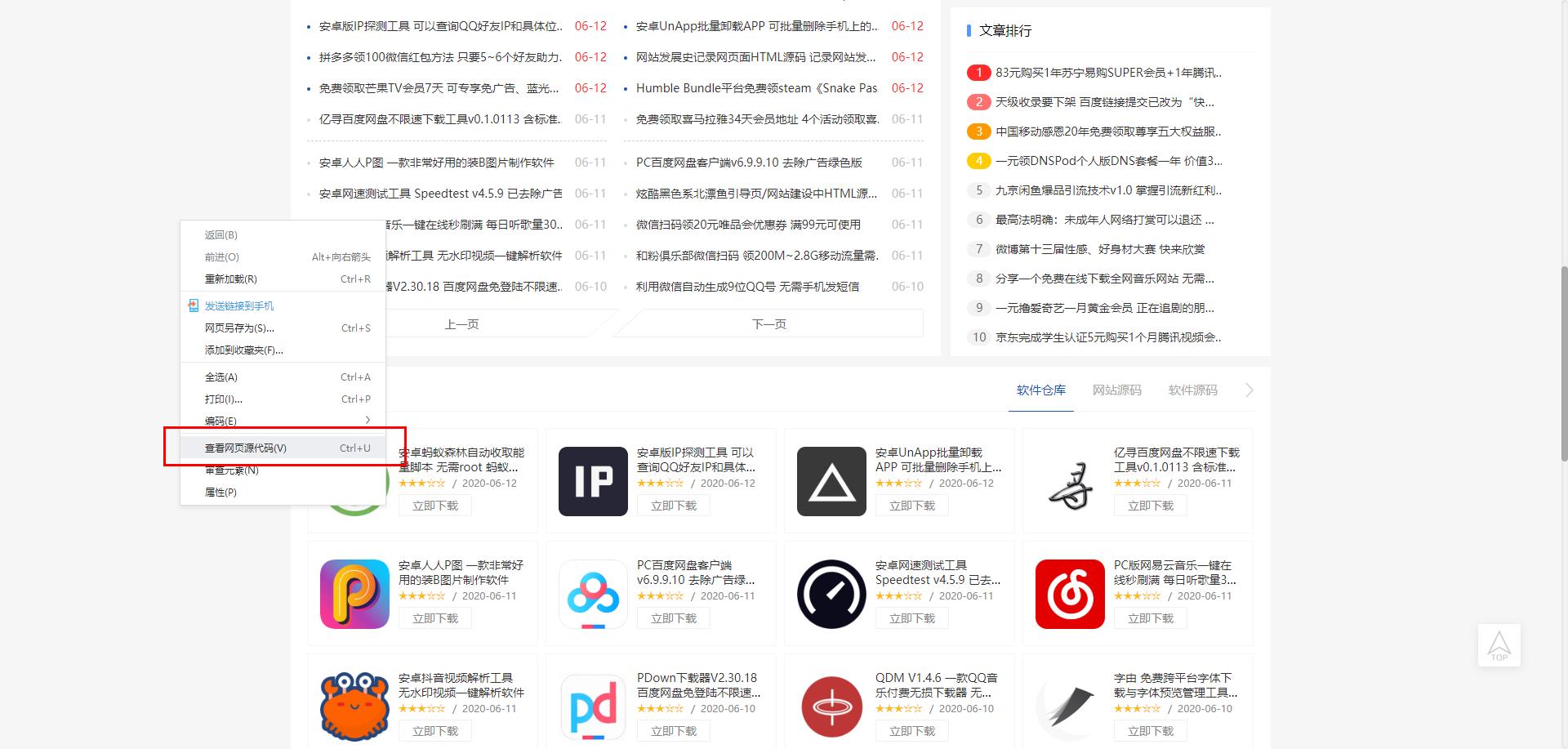Click the PDown下载器 app icon
This screenshot has width=1568, height=749.
[x=592, y=707]
